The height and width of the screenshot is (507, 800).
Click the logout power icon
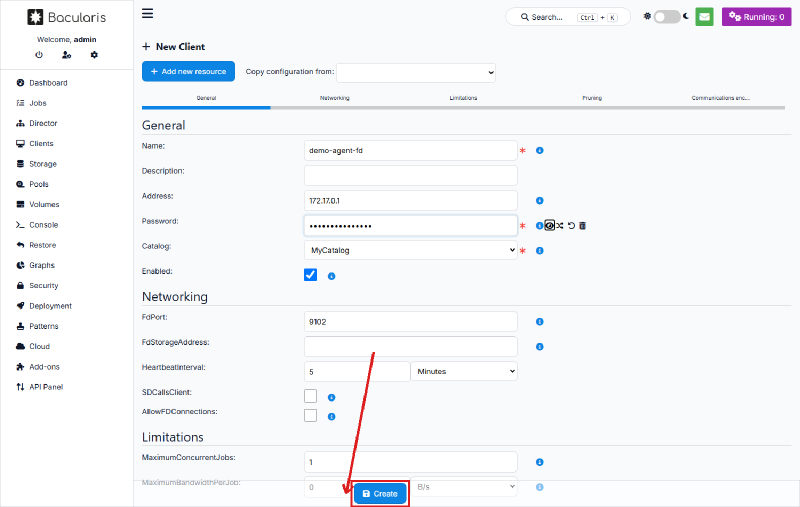[x=39, y=55]
